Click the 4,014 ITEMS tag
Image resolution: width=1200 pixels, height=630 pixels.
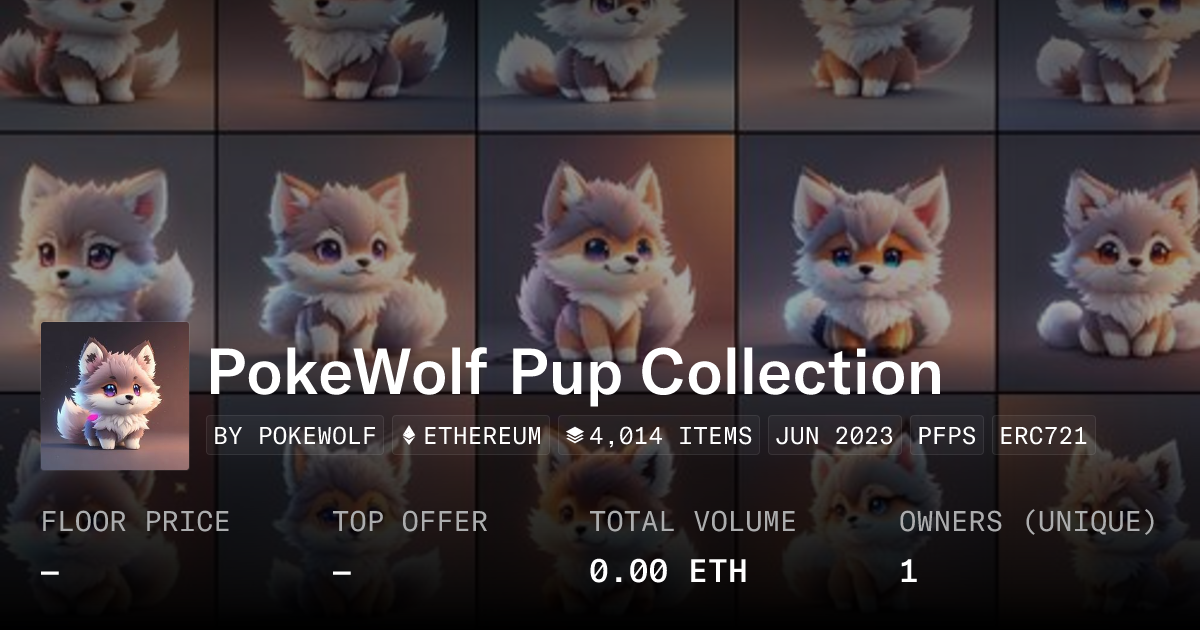659,436
